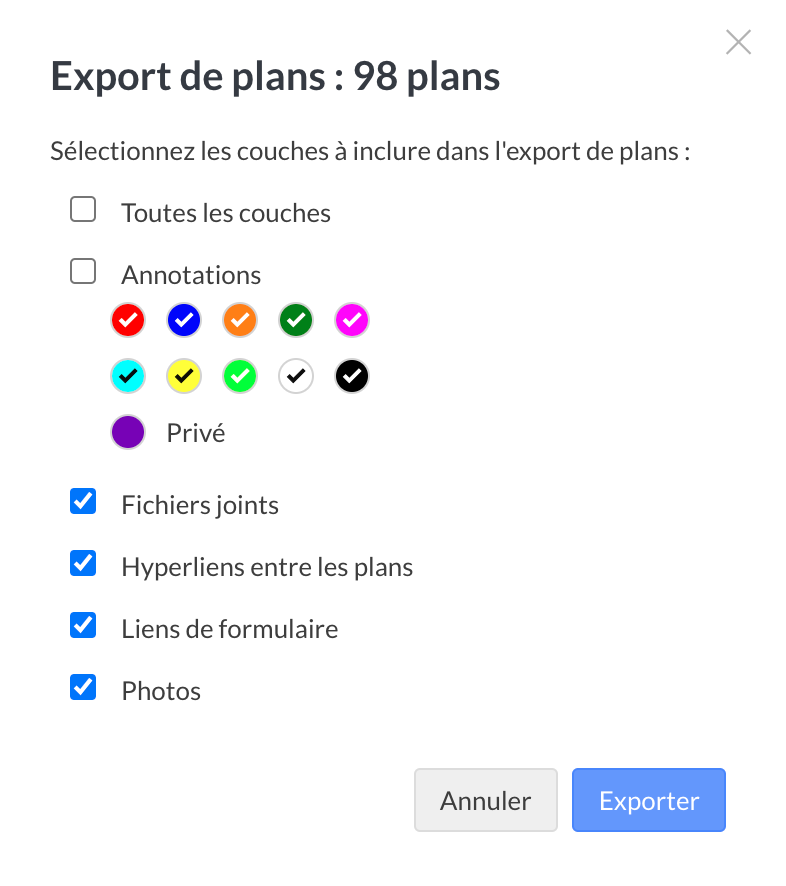Toggle the orange annotation color layer
786x886 pixels.
point(240,321)
